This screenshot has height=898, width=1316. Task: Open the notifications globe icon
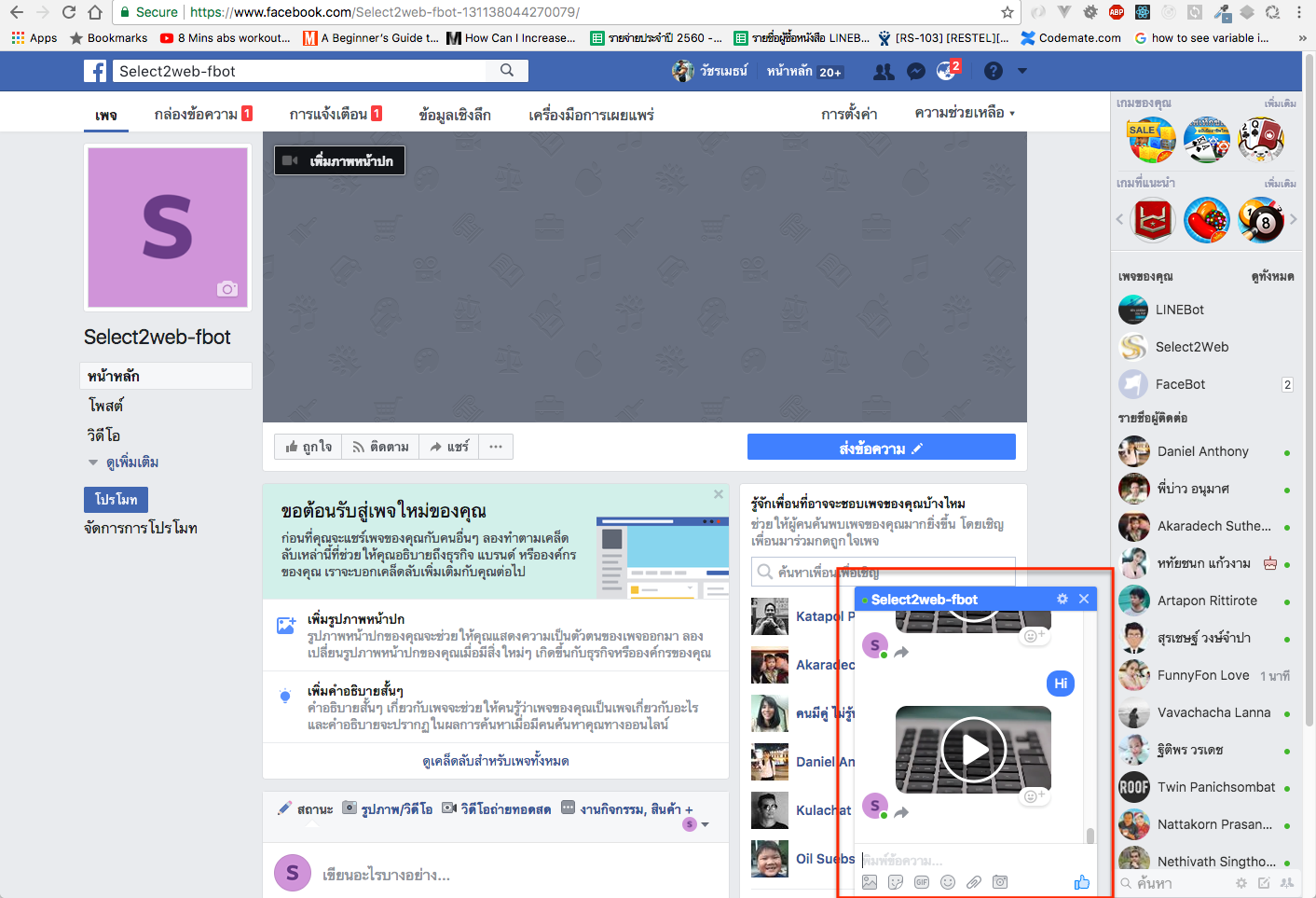(946, 72)
